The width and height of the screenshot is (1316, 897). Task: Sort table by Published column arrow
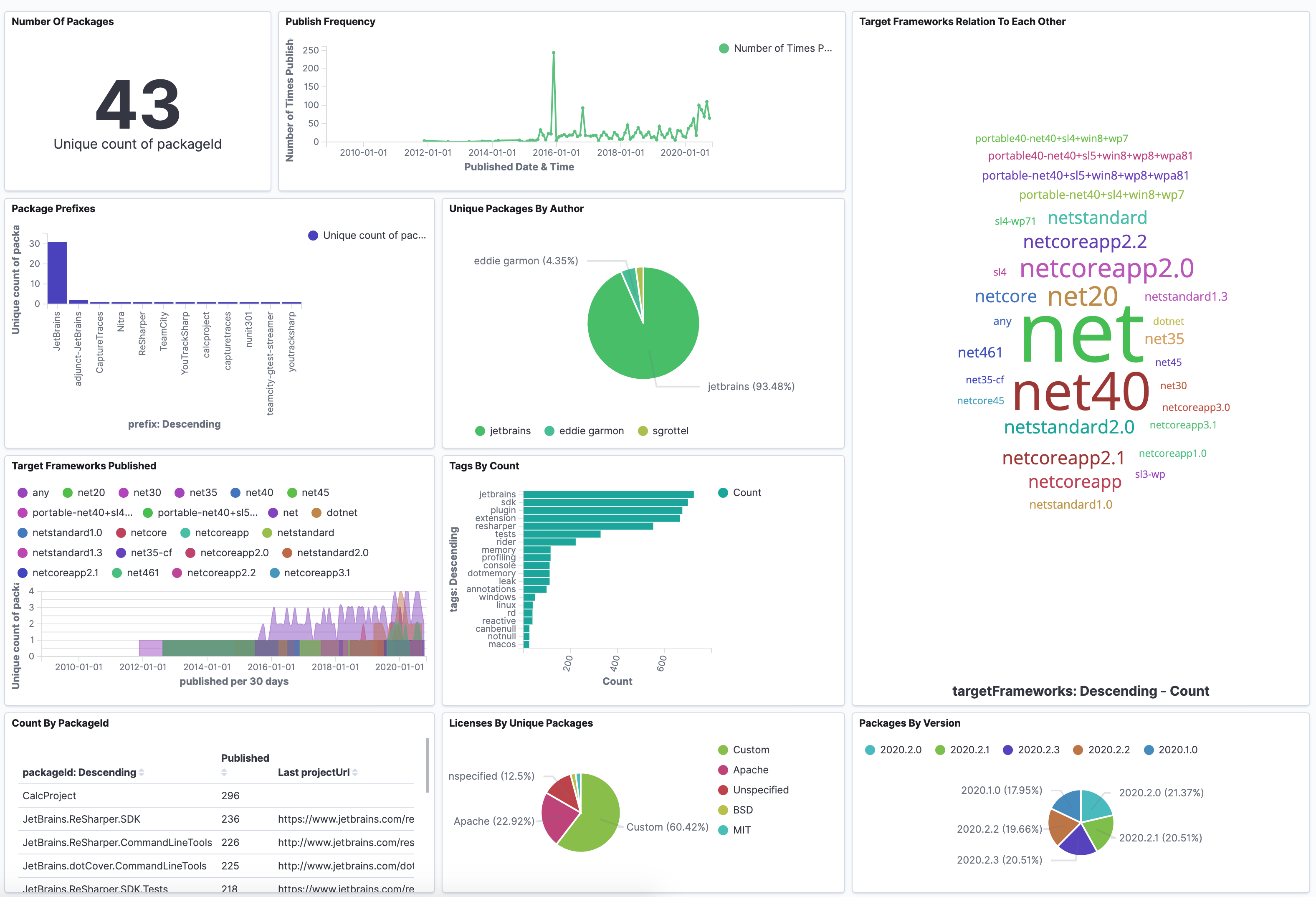[x=224, y=773]
